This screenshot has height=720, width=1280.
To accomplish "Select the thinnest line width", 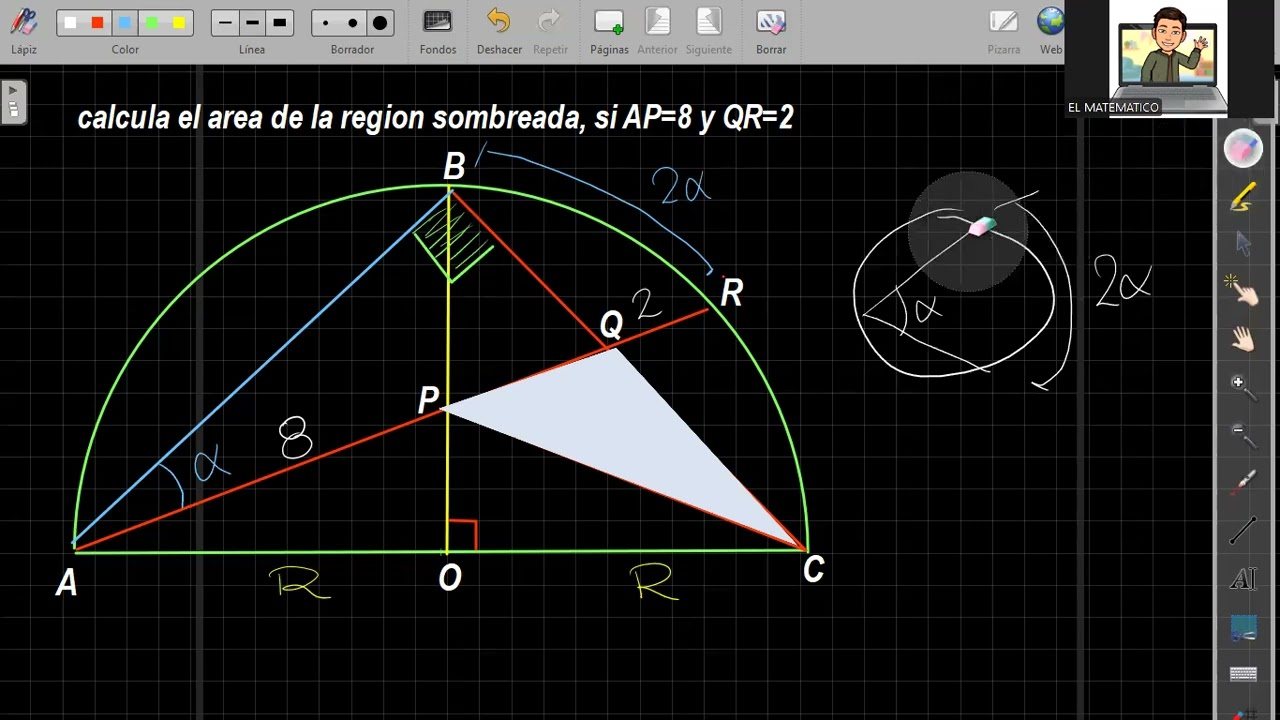I will pyautogui.click(x=225, y=23).
